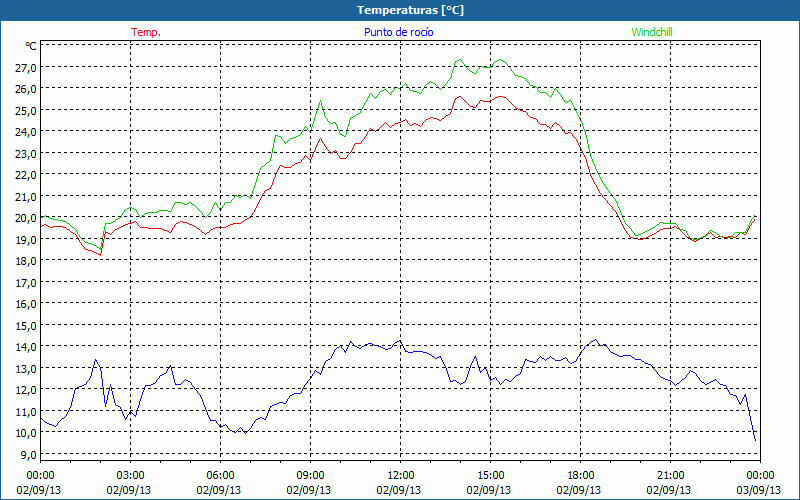This screenshot has height=500, width=800.
Task: Click the 21:00 time axis label
Action: click(x=670, y=476)
